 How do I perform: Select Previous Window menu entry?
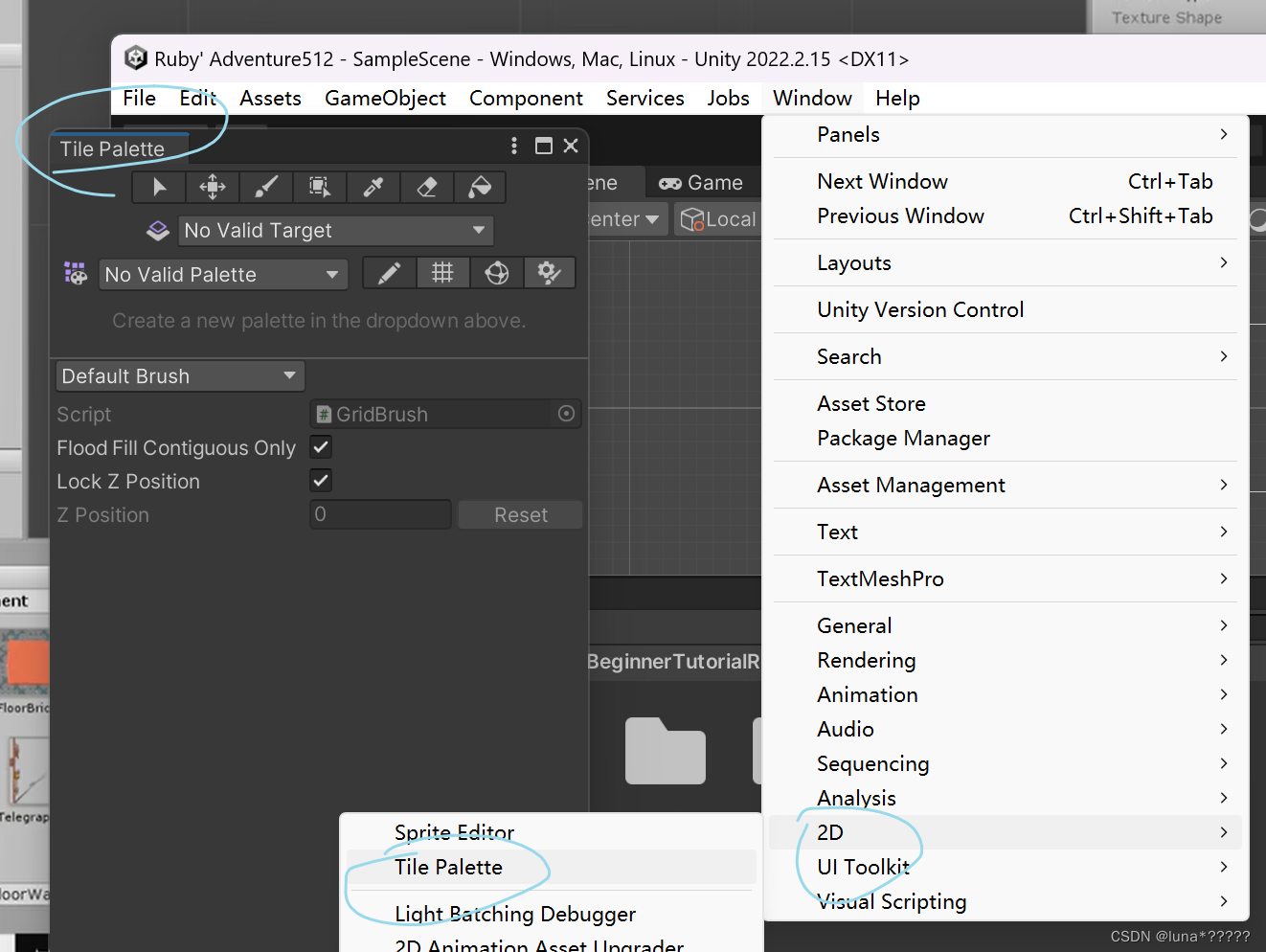pos(1006,216)
